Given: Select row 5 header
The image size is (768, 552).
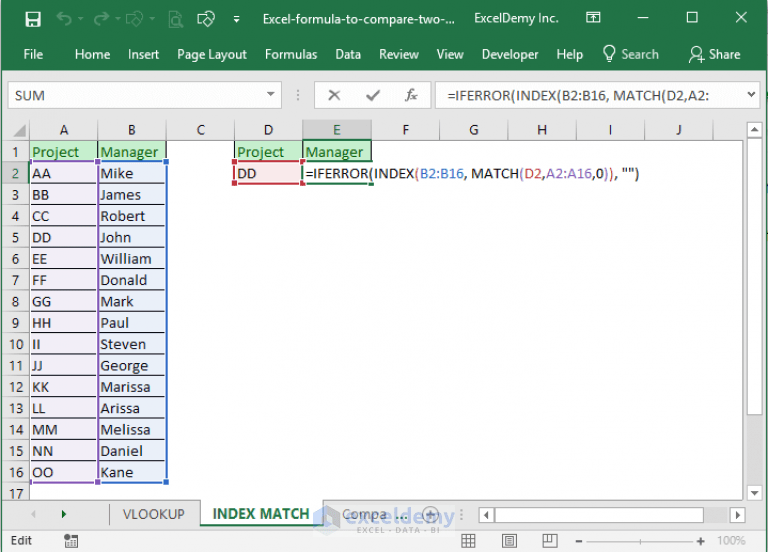Looking at the screenshot, I should coord(15,238).
